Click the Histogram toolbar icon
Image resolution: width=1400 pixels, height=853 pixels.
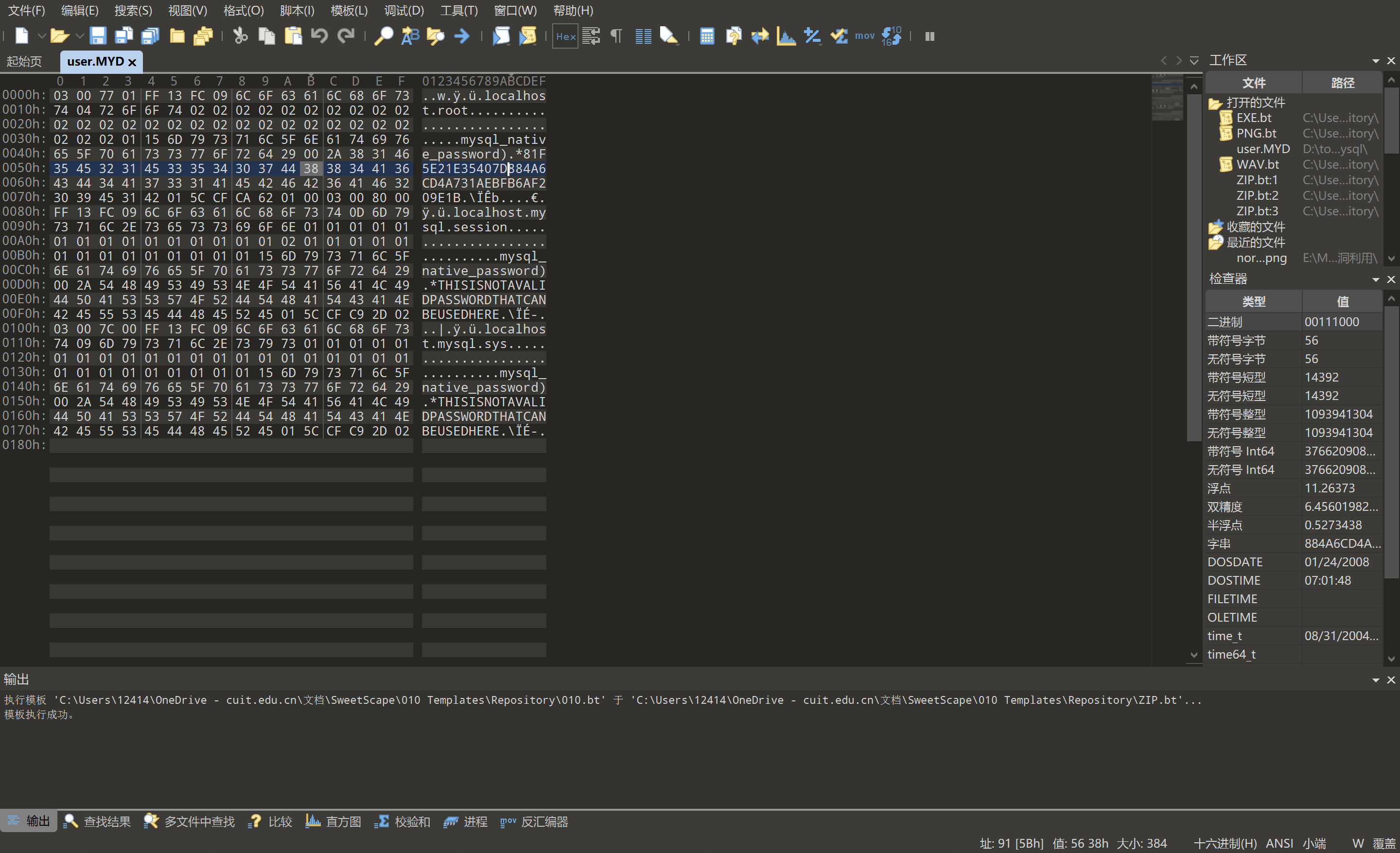786,36
